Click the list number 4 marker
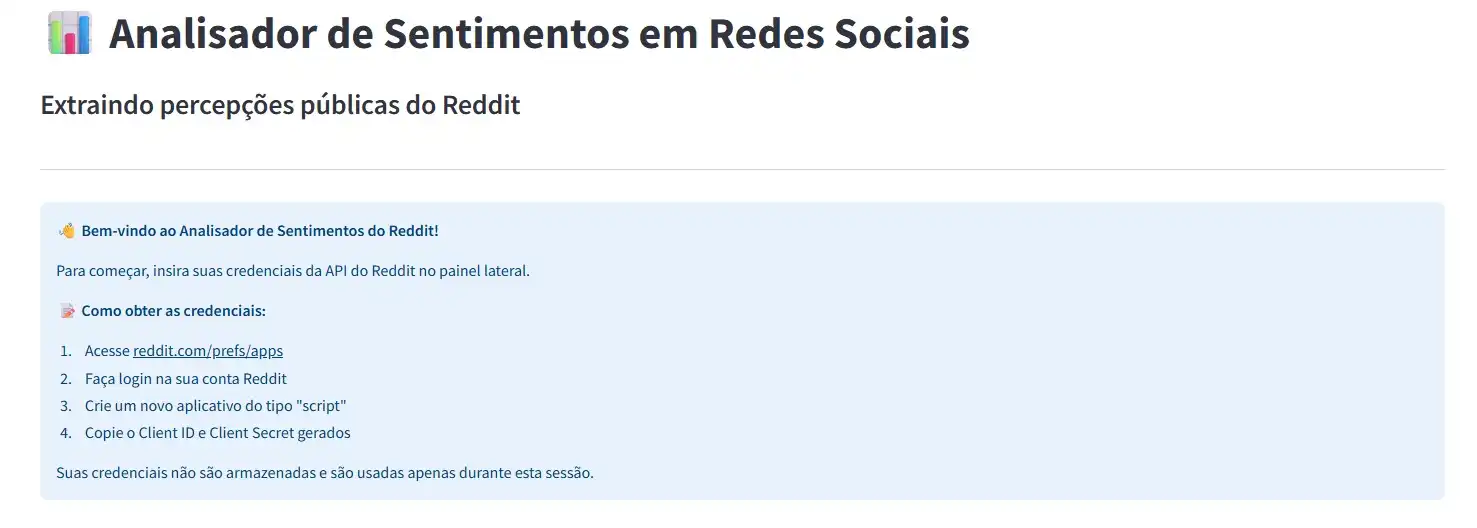Screen dimensions: 1477x528 [66, 433]
